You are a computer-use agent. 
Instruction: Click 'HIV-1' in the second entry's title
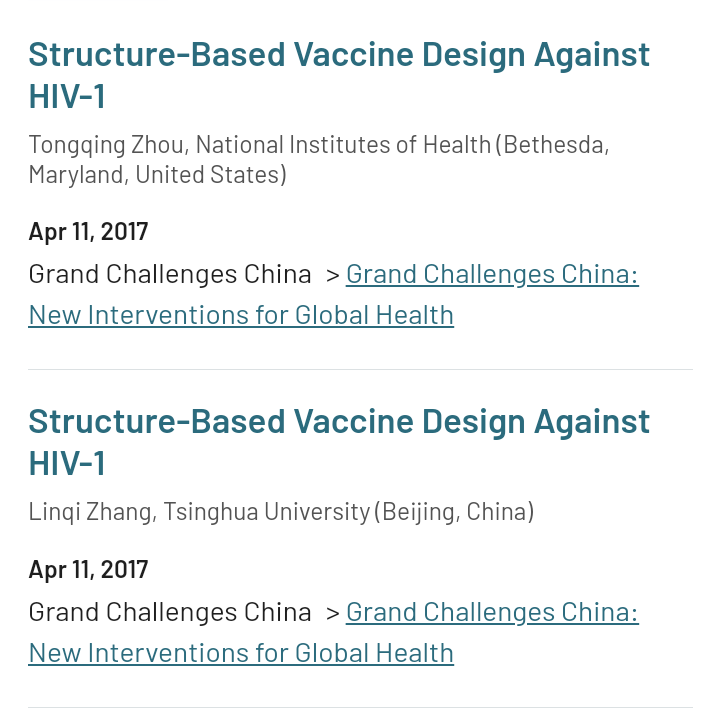point(67,464)
